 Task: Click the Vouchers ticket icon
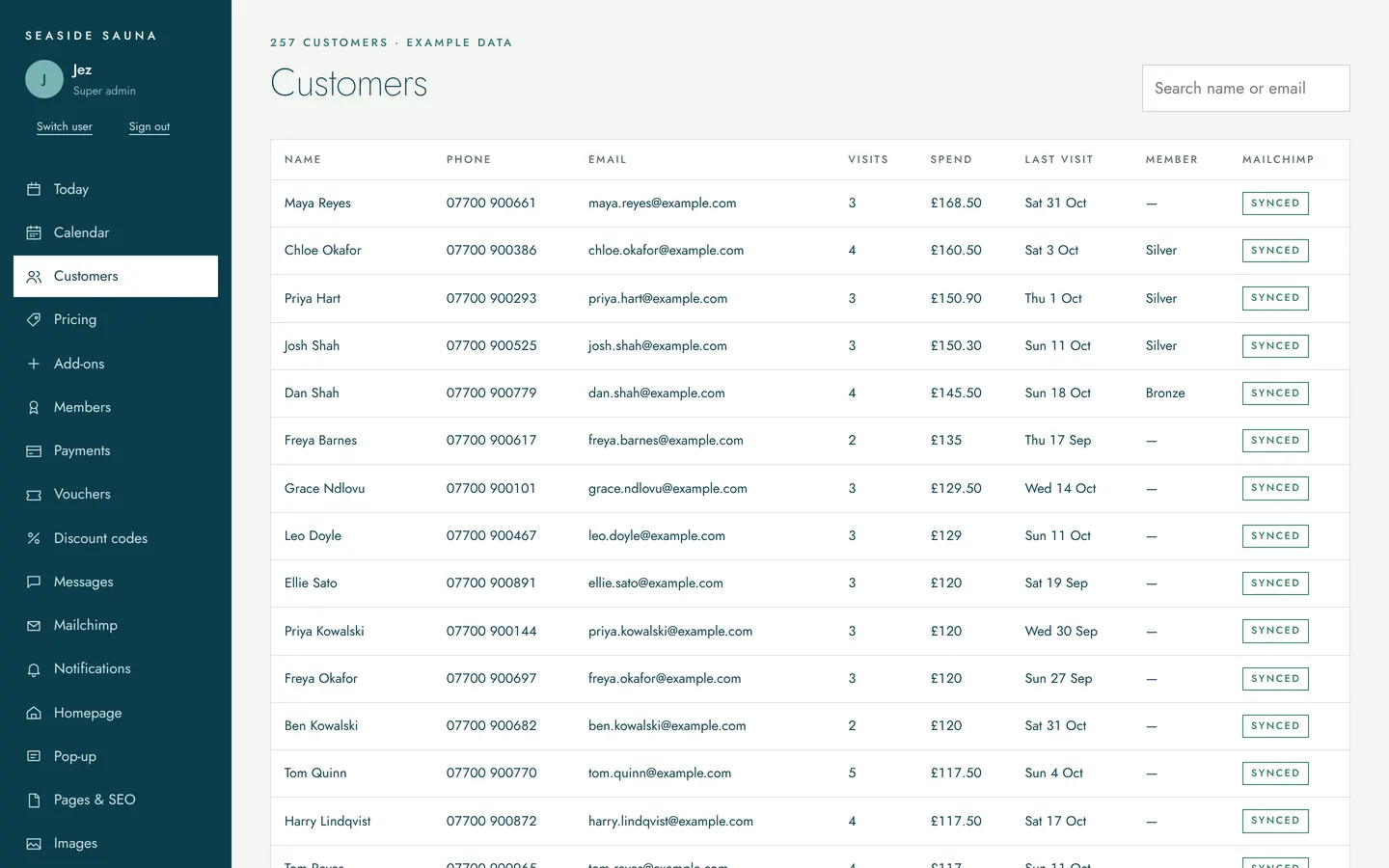[34, 495]
